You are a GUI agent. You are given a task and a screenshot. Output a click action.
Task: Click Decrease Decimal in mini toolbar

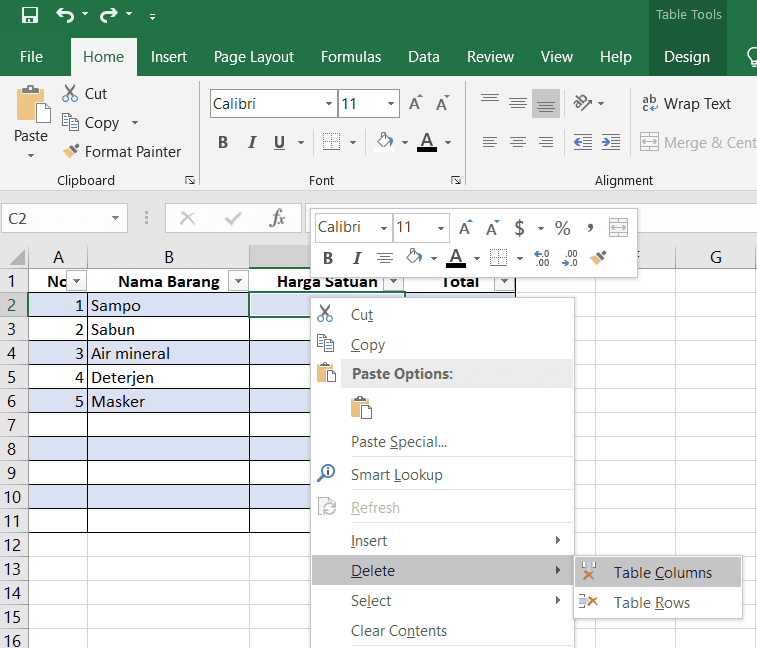(570, 258)
